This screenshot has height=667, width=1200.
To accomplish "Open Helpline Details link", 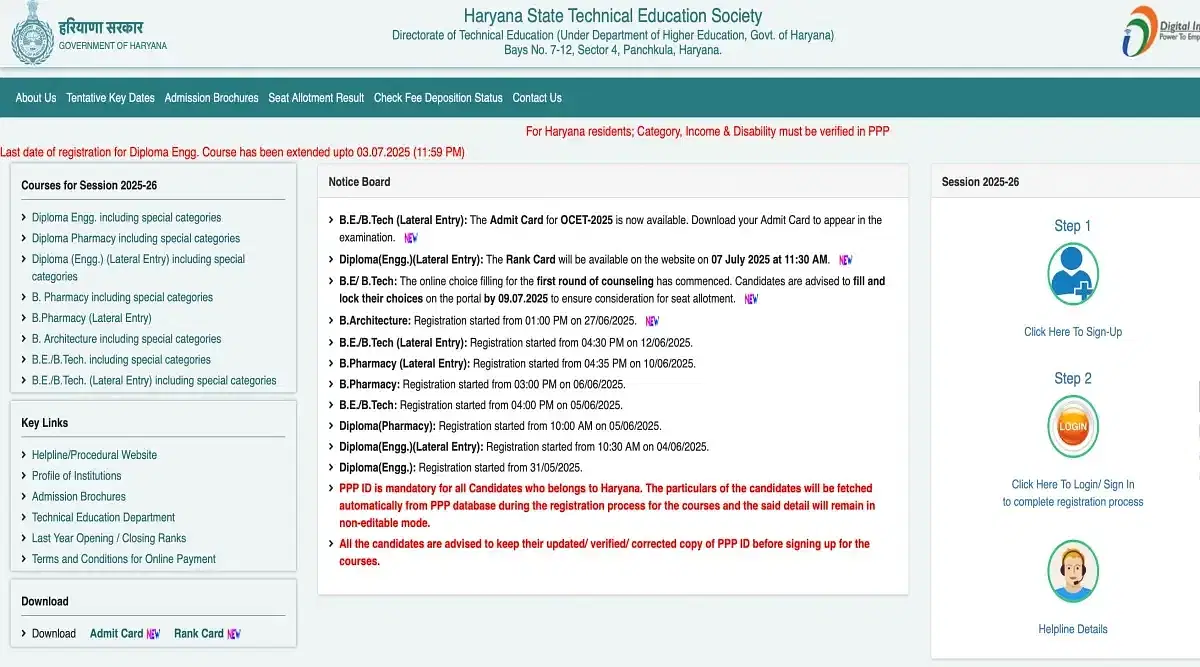I will (x=1073, y=629).
